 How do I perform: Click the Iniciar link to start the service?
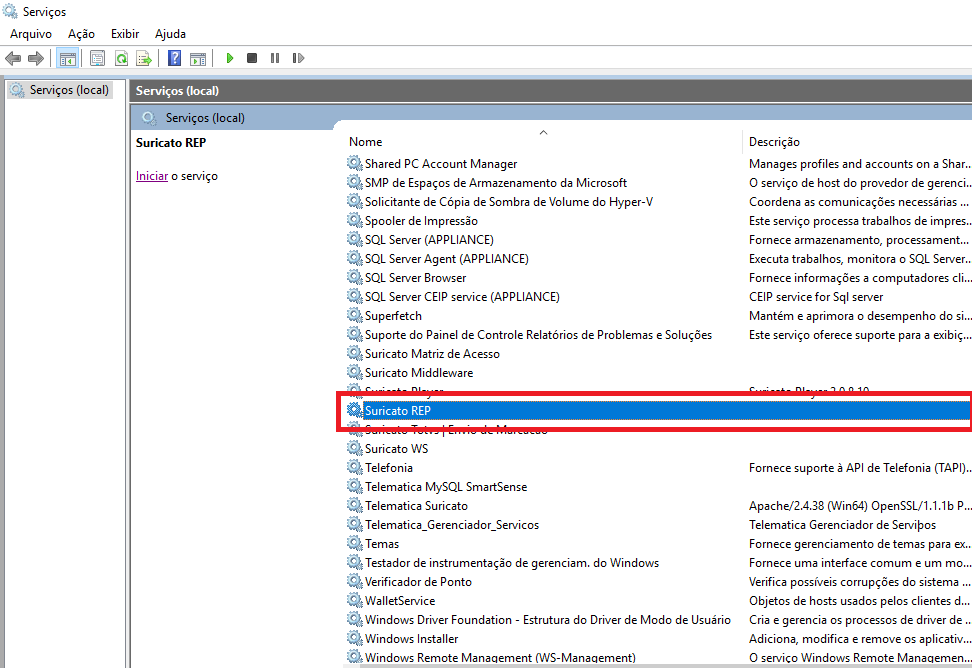click(x=152, y=176)
